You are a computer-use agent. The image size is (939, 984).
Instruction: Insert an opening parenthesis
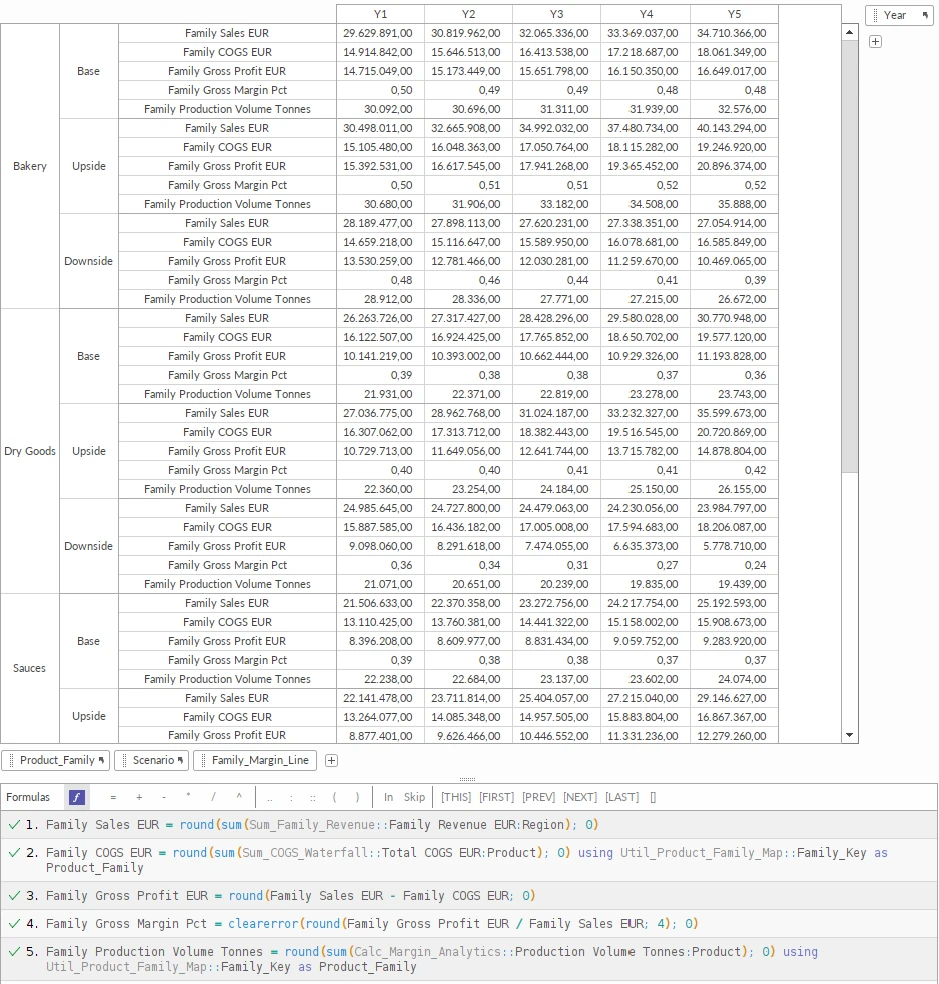pos(335,797)
